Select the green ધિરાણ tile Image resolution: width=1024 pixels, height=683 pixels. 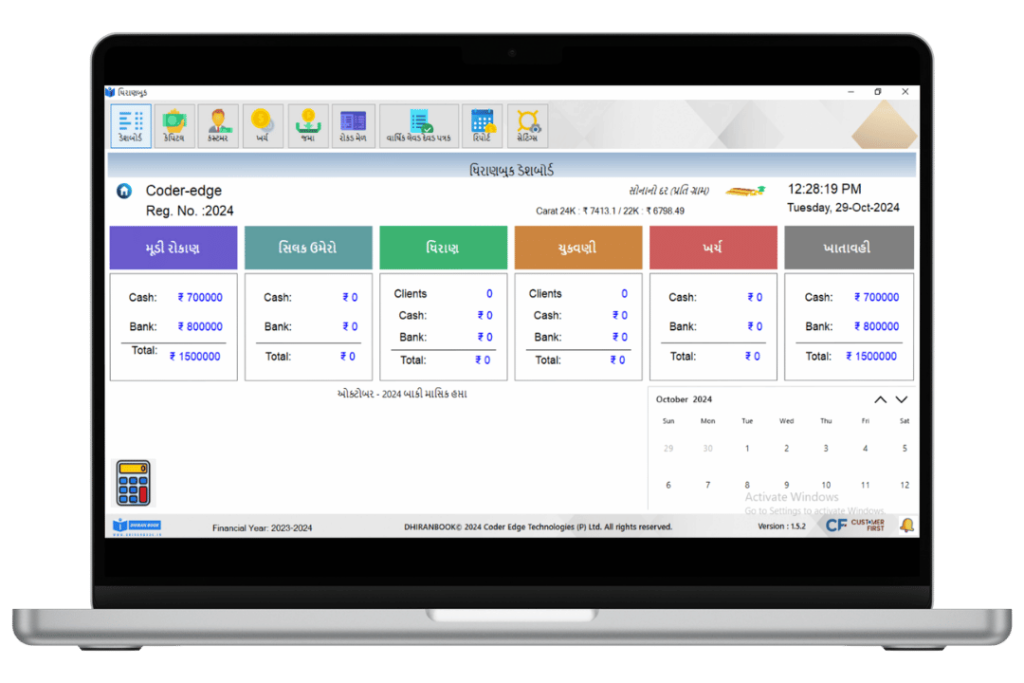(x=443, y=247)
